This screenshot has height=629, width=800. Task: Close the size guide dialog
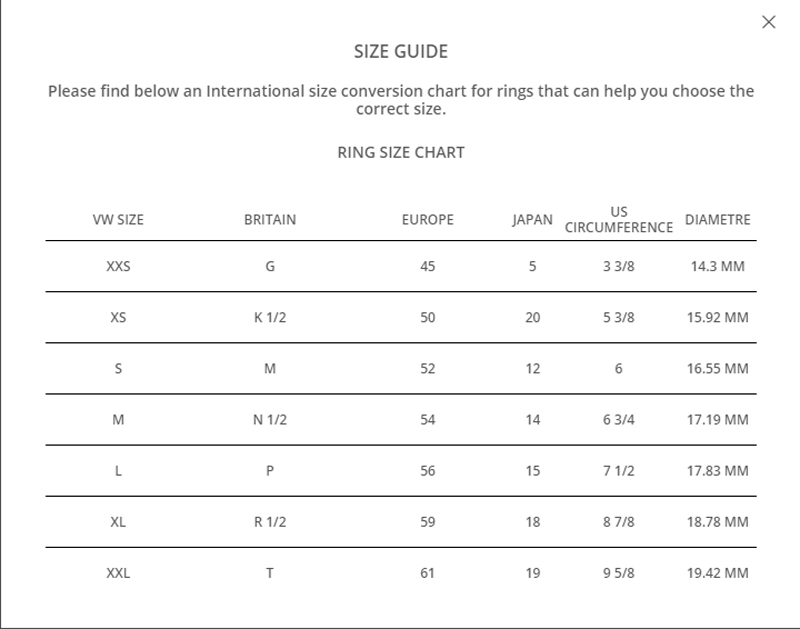(768, 22)
